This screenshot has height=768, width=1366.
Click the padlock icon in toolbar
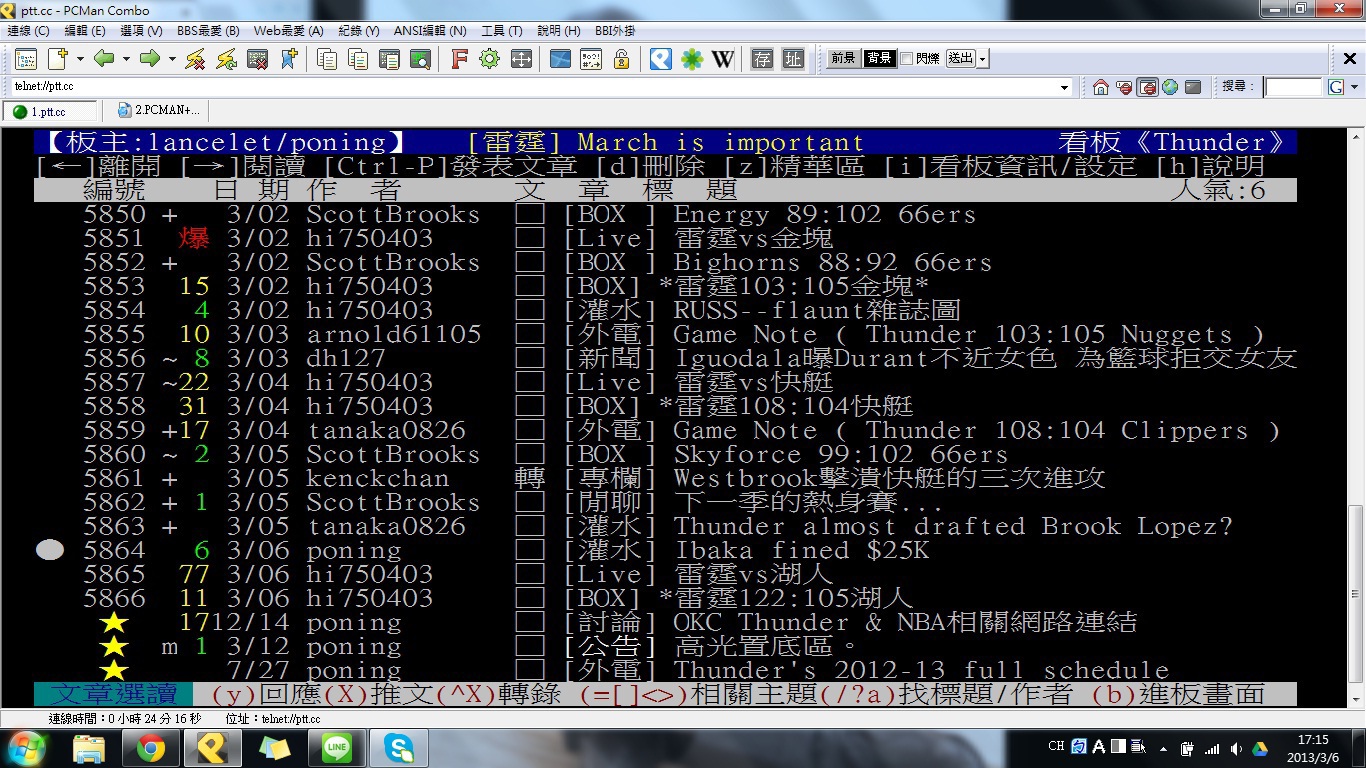pyautogui.click(x=621, y=59)
